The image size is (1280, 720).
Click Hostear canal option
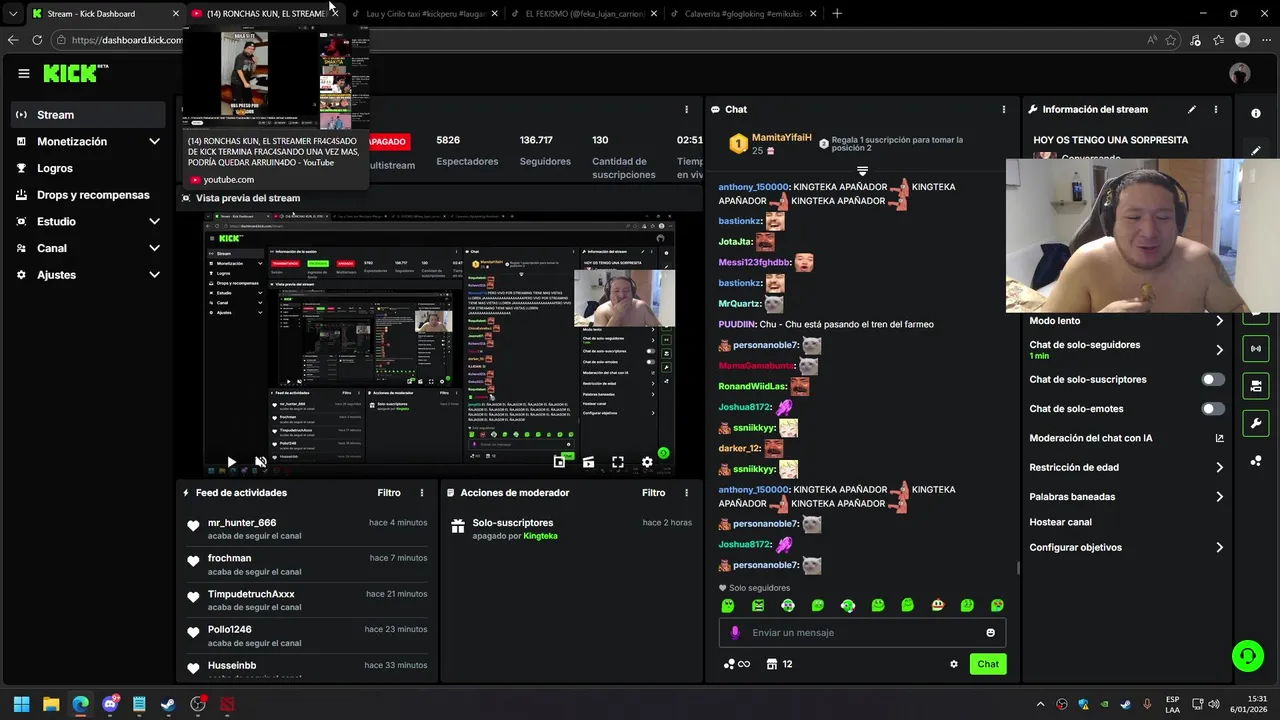coord(1060,522)
